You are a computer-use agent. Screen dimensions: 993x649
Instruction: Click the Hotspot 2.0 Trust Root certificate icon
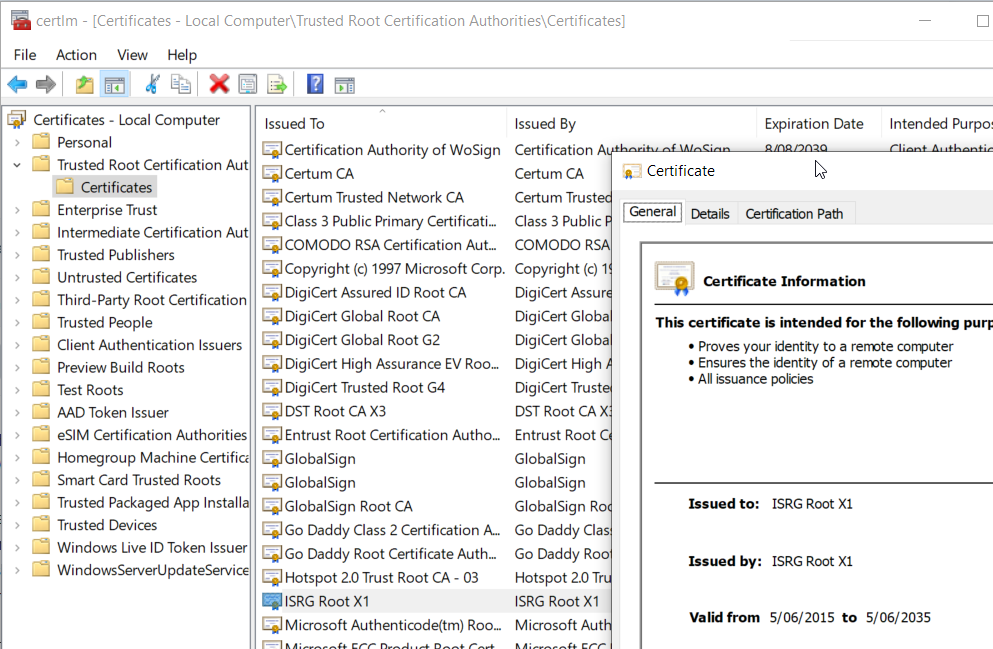[272, 577]
